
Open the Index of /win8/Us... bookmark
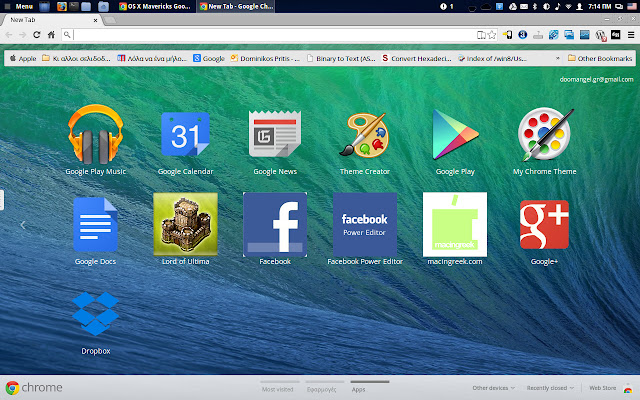click(x=492, y=58)
